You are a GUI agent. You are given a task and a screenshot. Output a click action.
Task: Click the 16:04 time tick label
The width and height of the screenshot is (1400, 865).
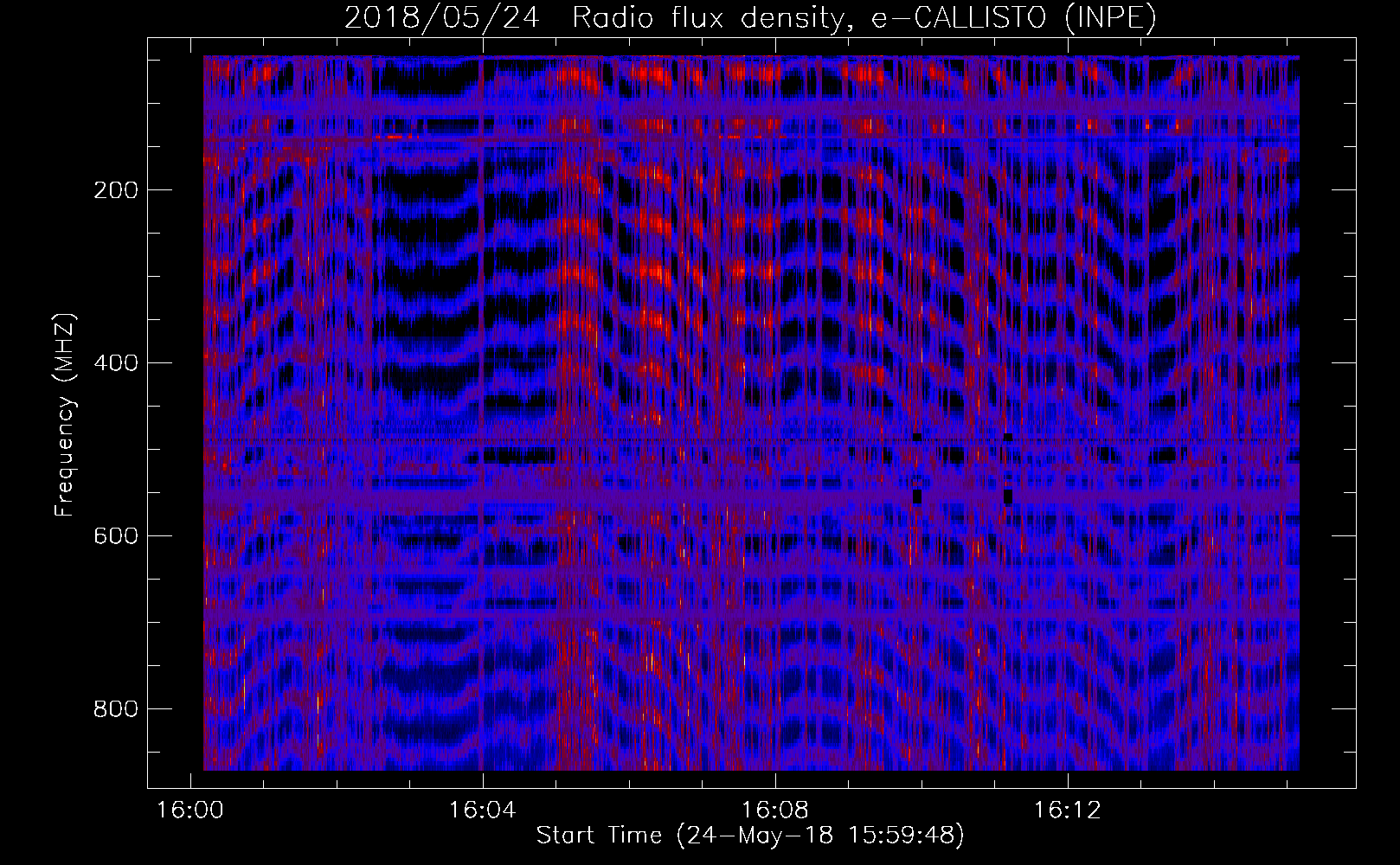click(x=482, y=810)
